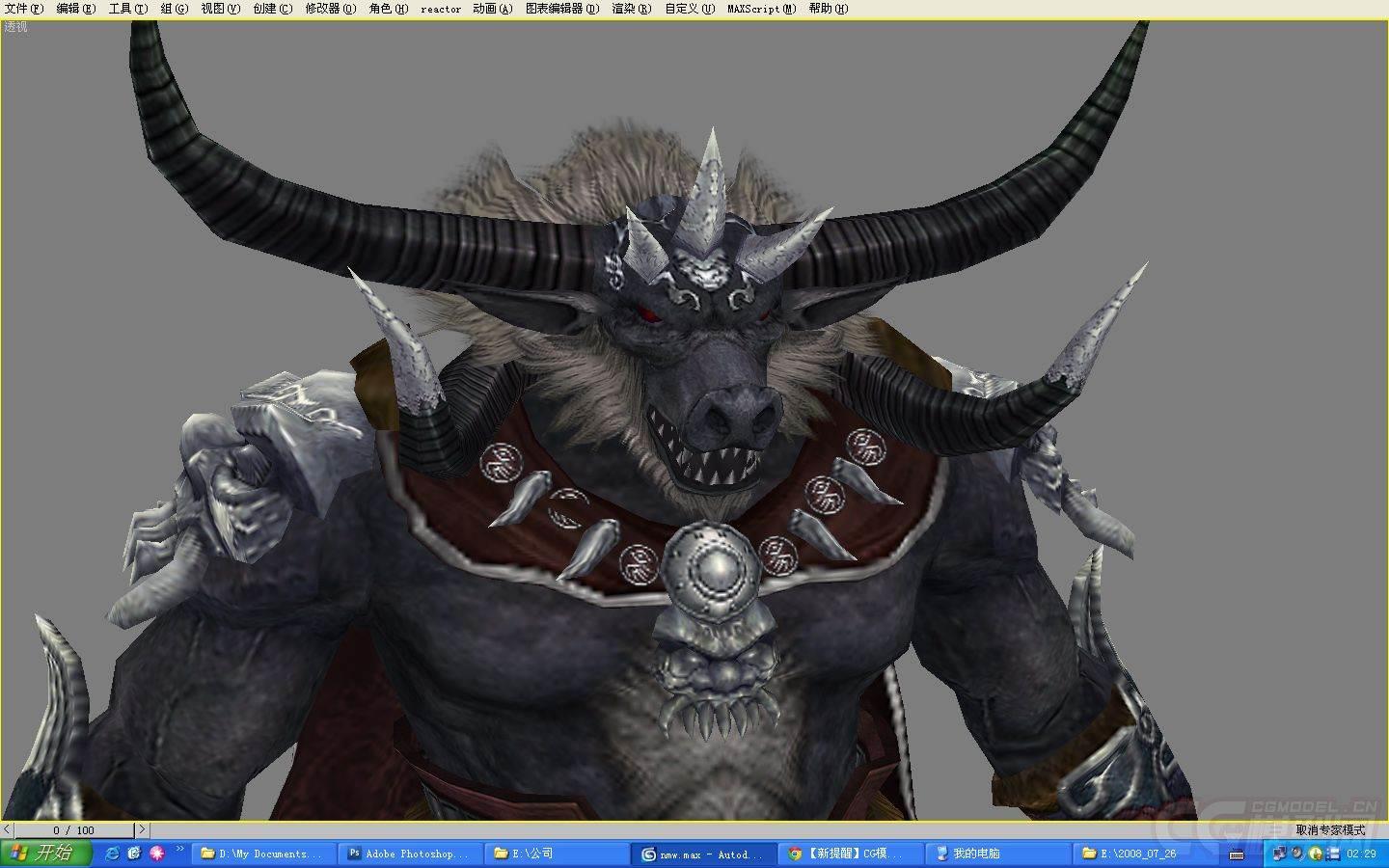Open the 视图(V) views menu

point(221,9)
